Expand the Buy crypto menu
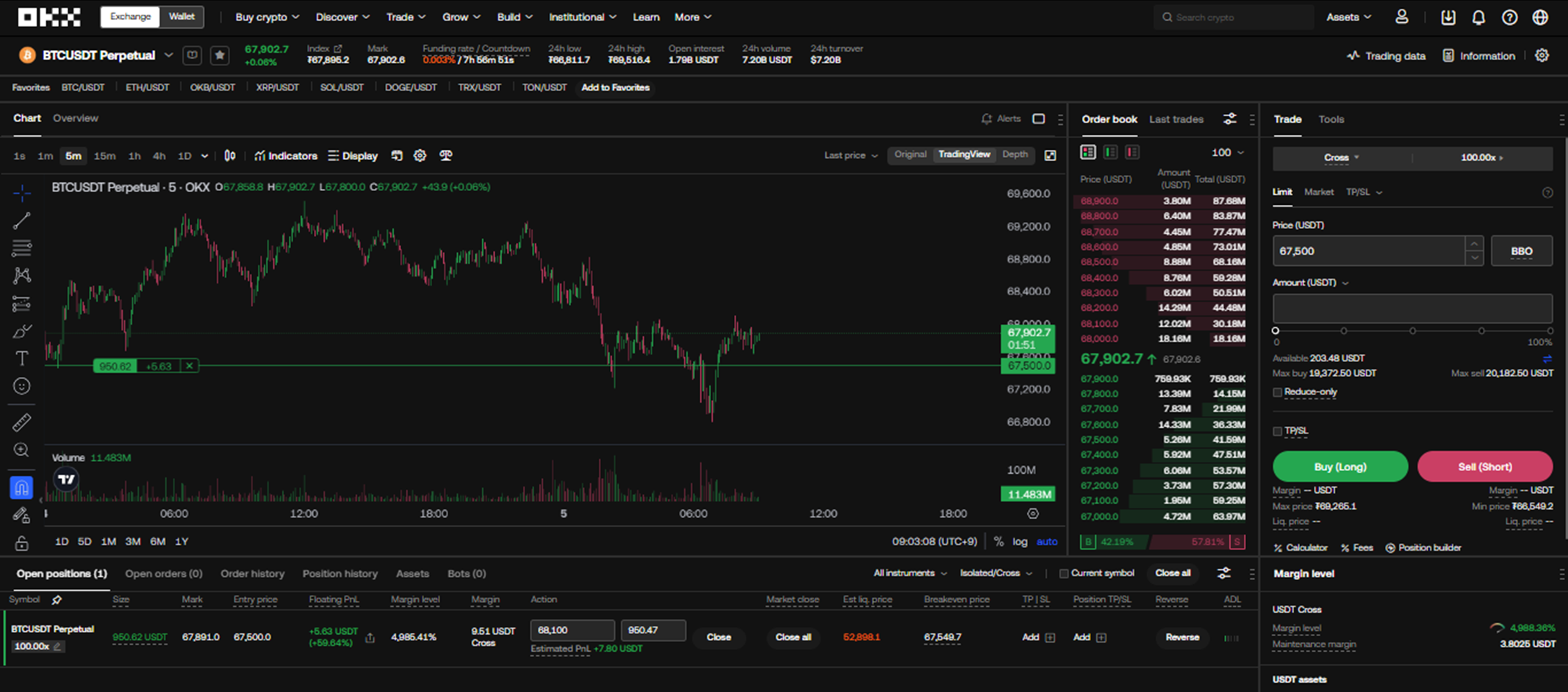The image size is (1568, 692). click(267, 17)
